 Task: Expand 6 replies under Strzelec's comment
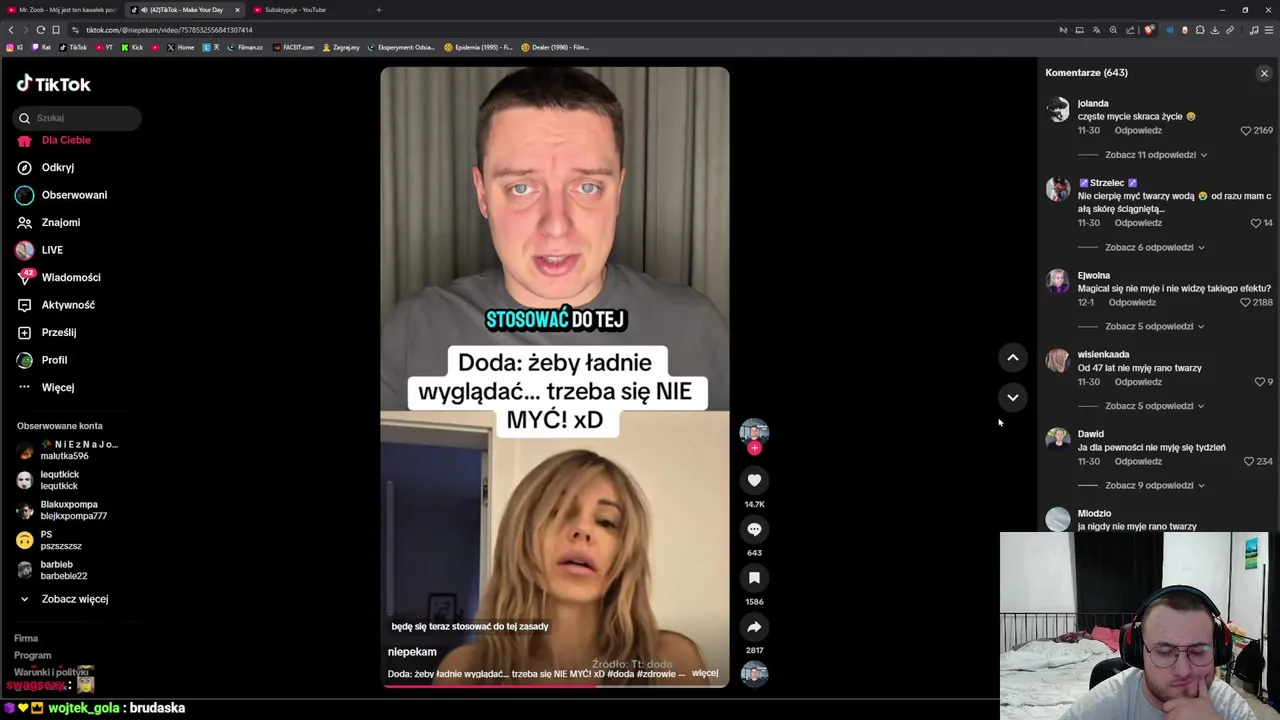coord(1153,247)
